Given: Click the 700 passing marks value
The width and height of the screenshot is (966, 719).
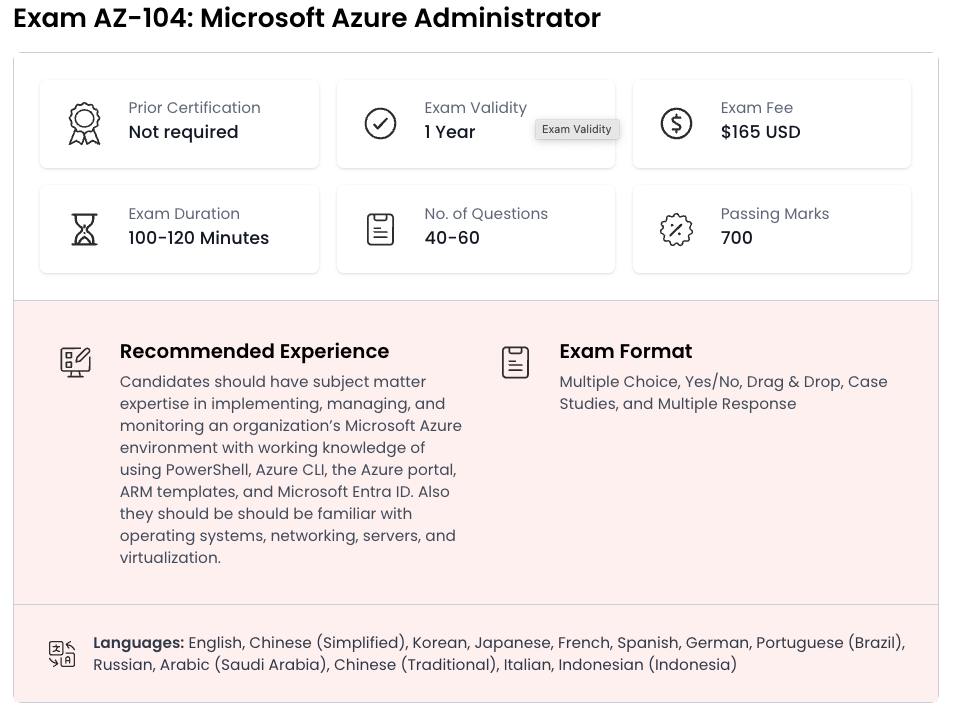Looking at the screenshot, I should coord(736,238).
